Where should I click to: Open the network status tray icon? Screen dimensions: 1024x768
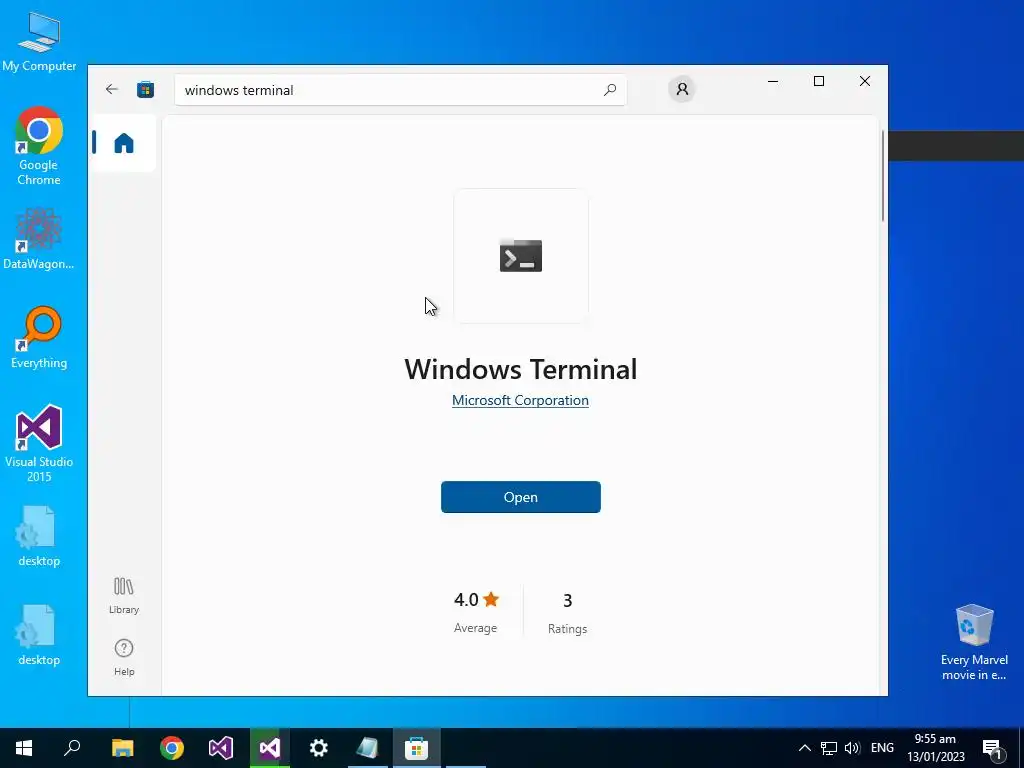coord(829,748)
